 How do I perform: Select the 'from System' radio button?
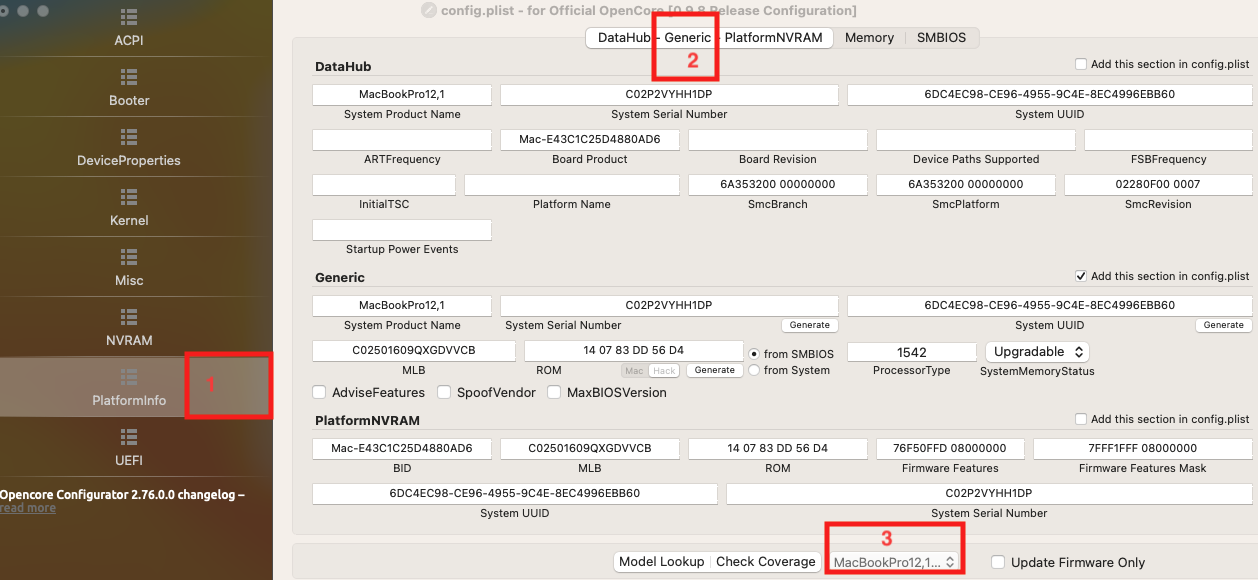pyautogui.click(x=755, y=370)
